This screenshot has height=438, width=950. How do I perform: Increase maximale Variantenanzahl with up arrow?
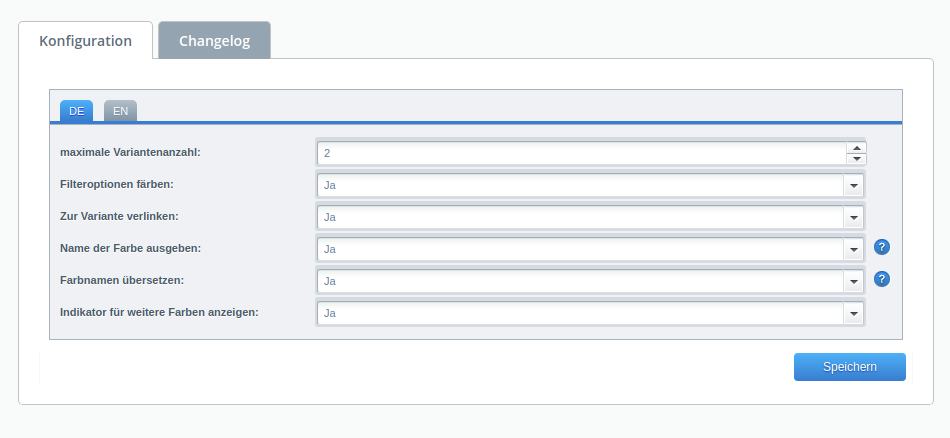855,147
